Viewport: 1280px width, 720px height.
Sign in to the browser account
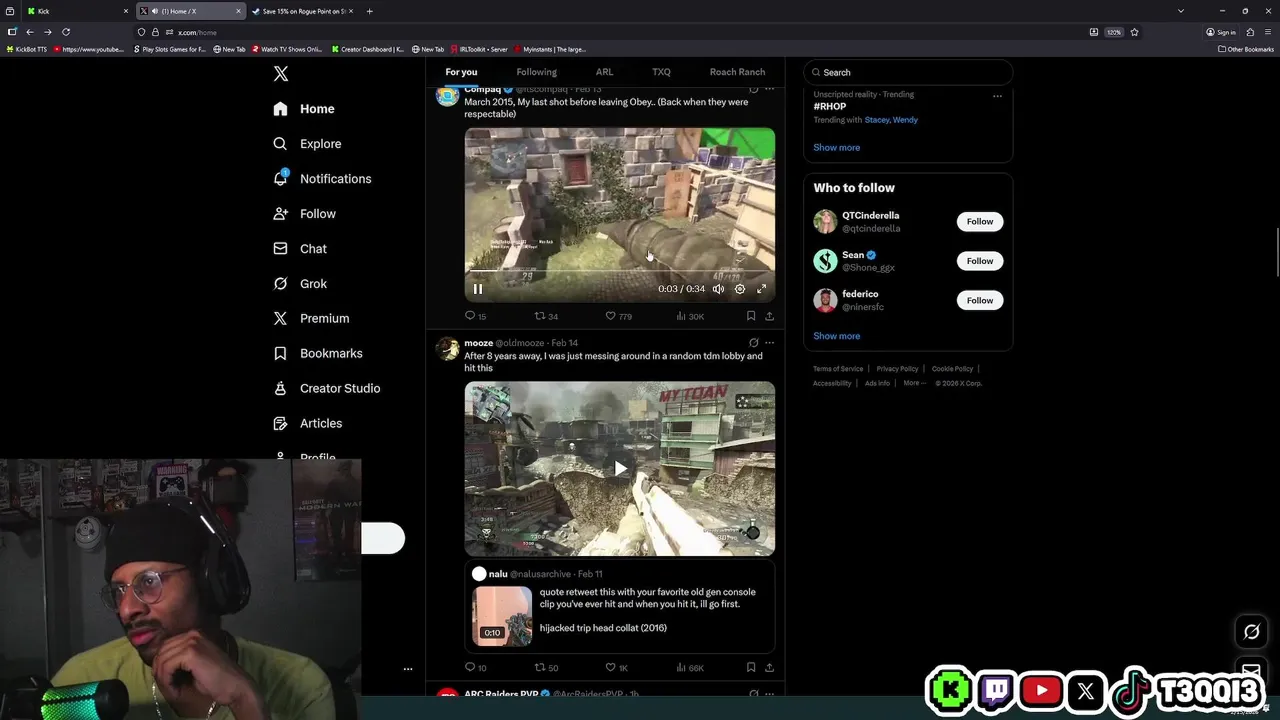pos(1221,32)
